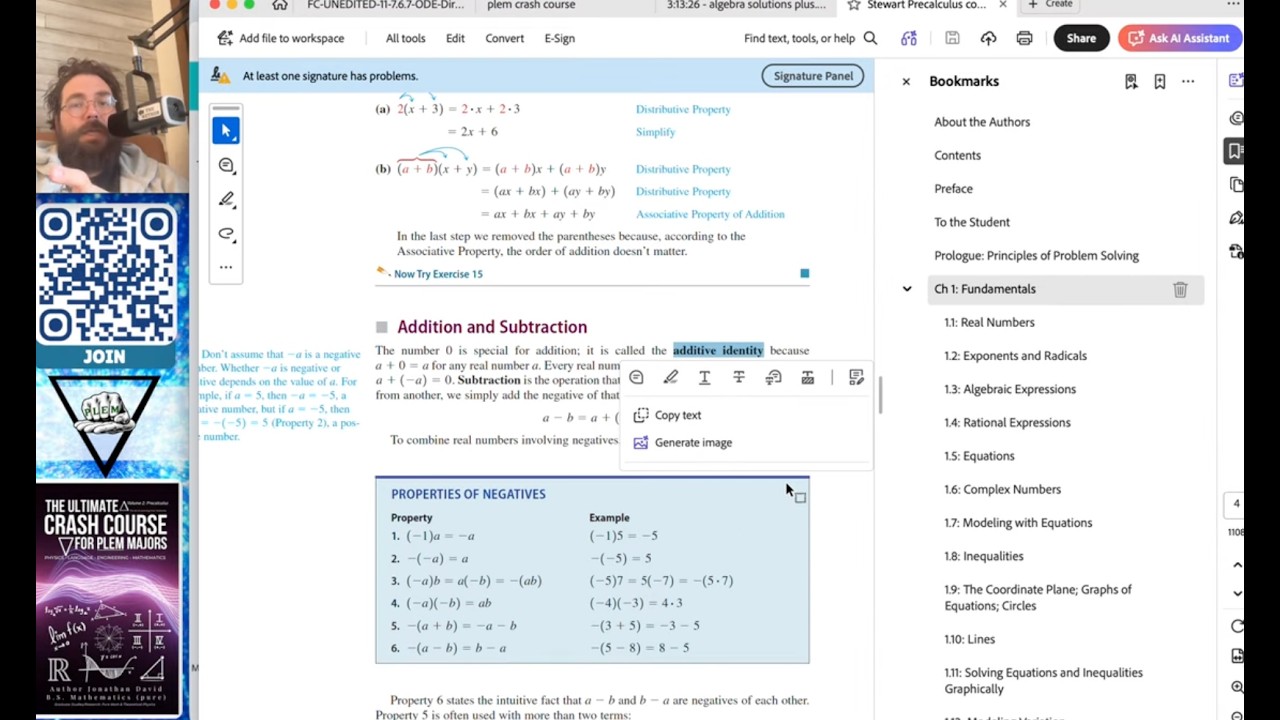This screenshot has width=1280, height=720.
Task: Delete the Ch 1: Fundamentals bookmark via trash icon
Action: point(1180,289)
